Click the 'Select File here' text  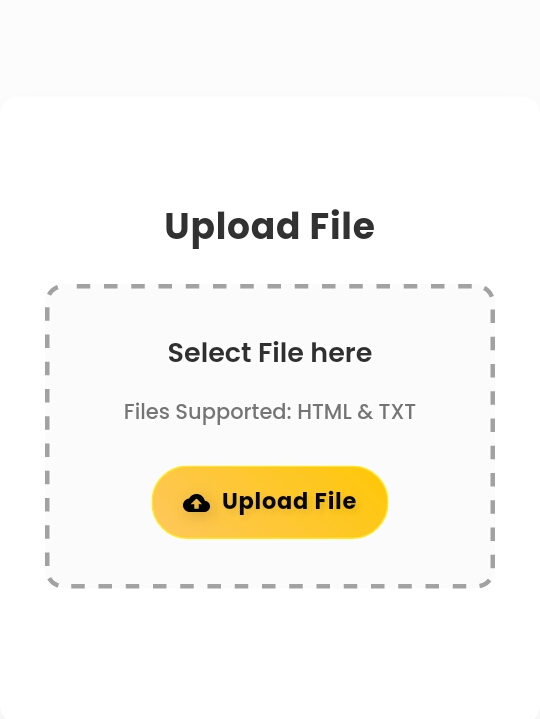(270, 353)
